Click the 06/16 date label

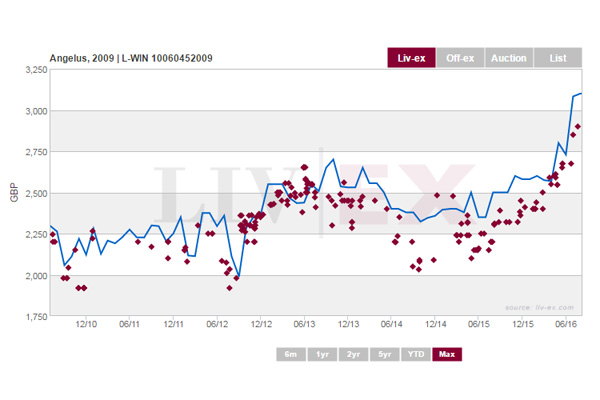566,324
